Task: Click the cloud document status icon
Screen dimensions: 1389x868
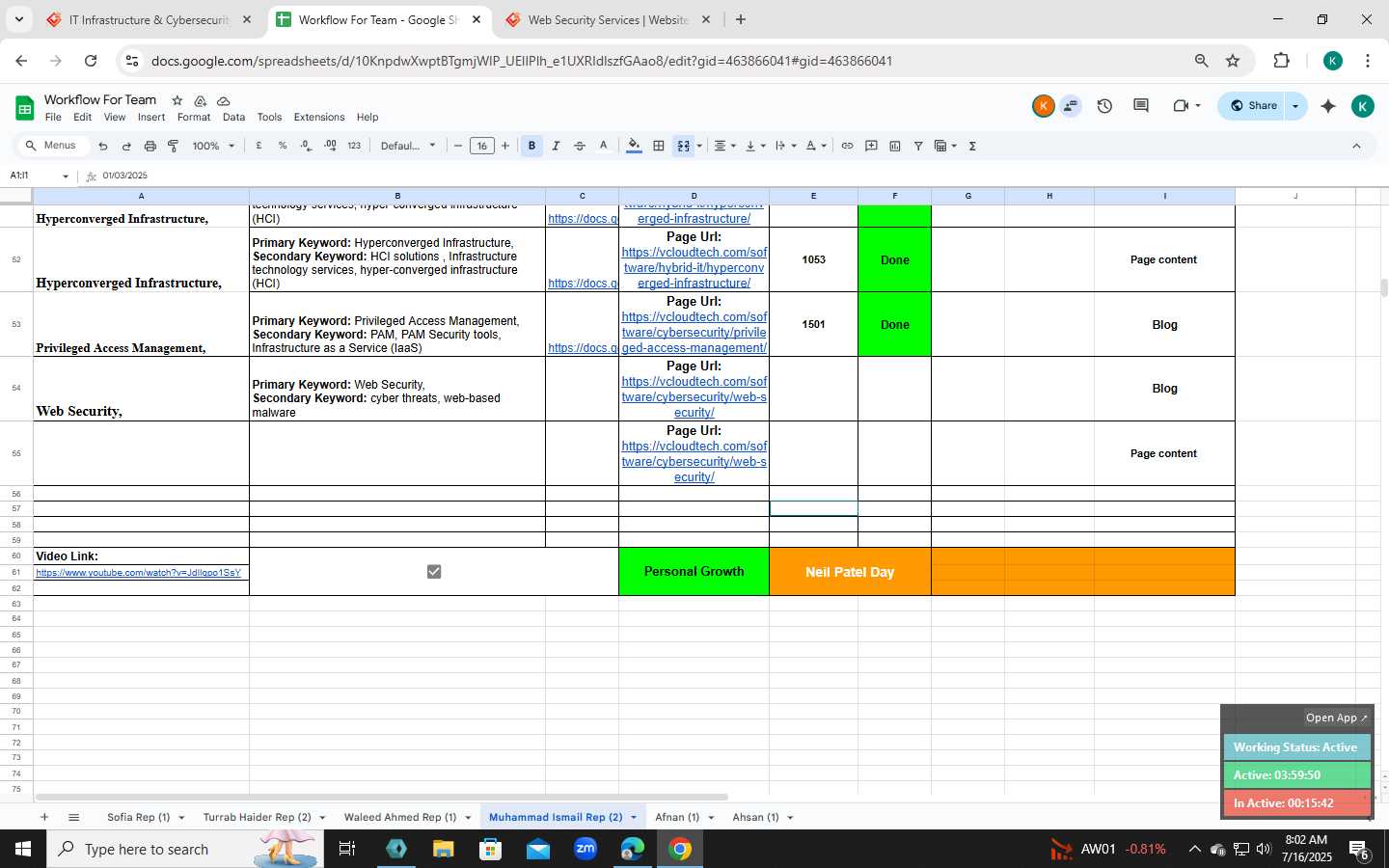Action: 223,100
